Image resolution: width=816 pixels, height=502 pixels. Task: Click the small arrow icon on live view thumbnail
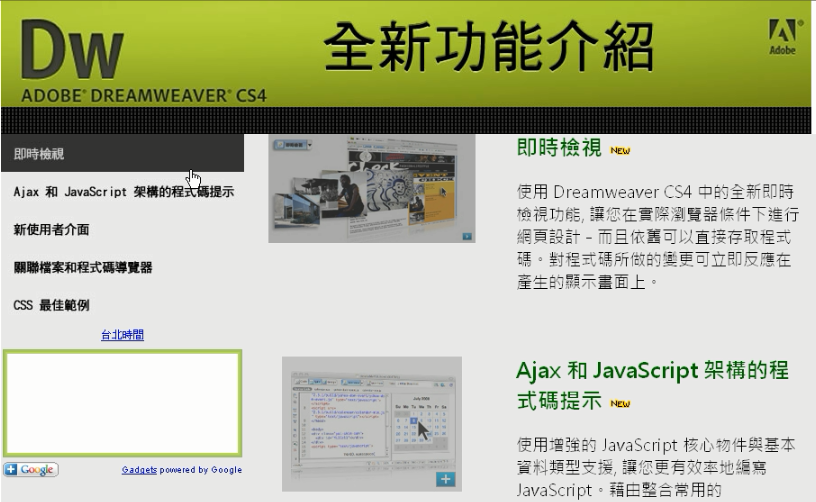coord(467,236)
